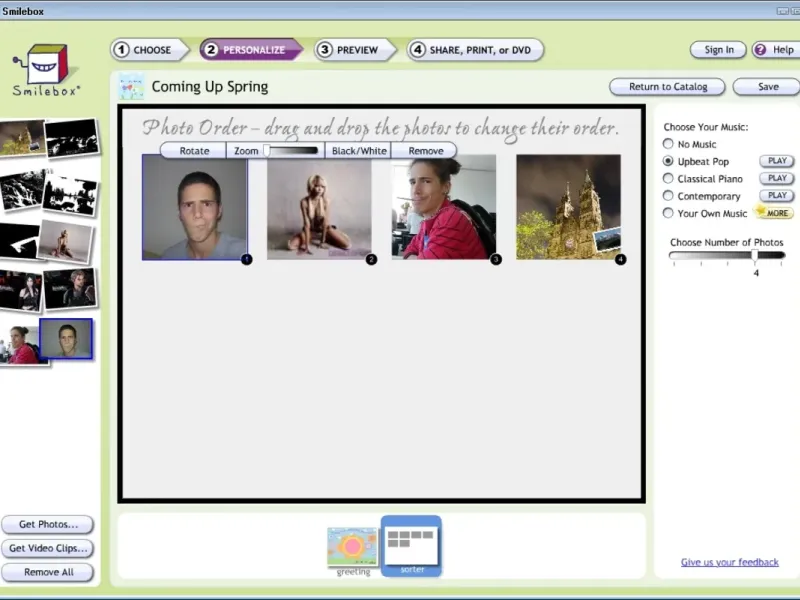Click Return to Catalog
This screenshot has width=800, height=600.
click(667, 87)
